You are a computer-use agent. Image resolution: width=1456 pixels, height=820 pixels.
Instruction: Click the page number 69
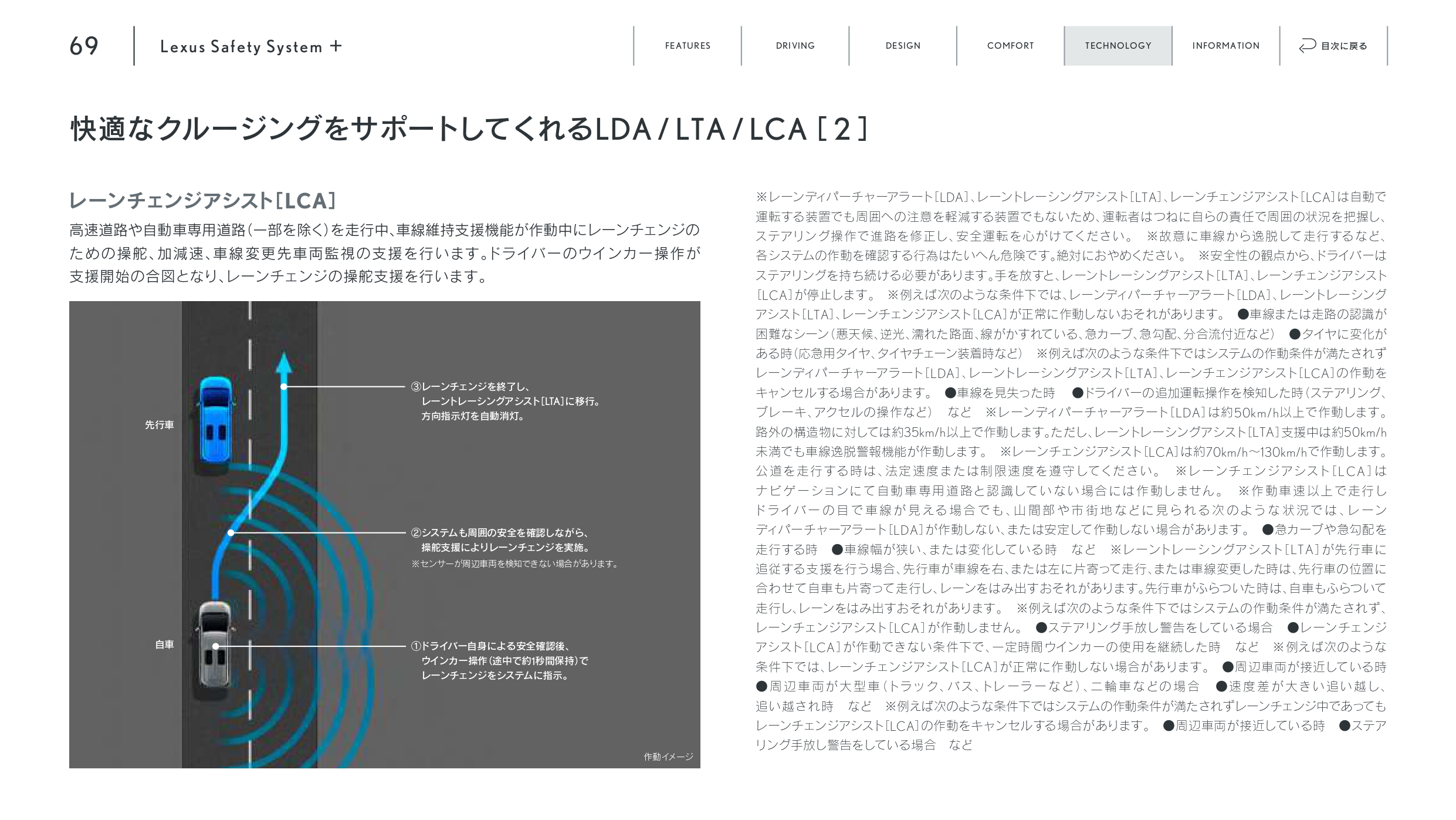(x=84, y=46)
